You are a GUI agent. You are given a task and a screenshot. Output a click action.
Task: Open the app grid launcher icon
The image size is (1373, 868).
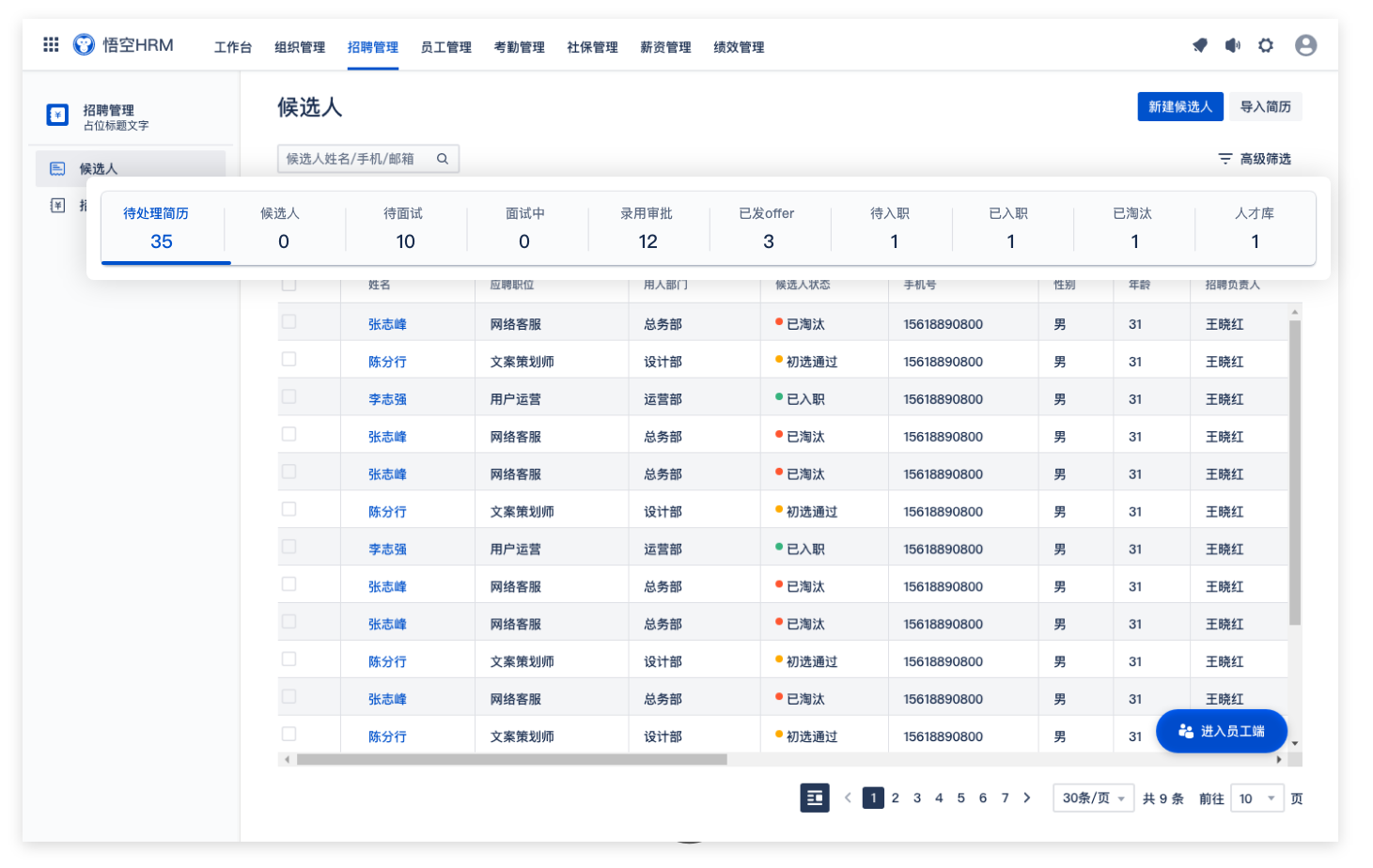(x=51, y=44)
